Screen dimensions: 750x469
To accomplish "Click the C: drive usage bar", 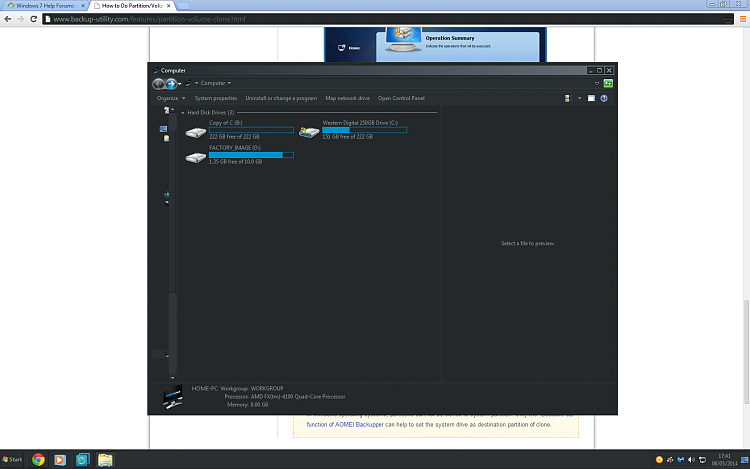I will coord(364,130).
